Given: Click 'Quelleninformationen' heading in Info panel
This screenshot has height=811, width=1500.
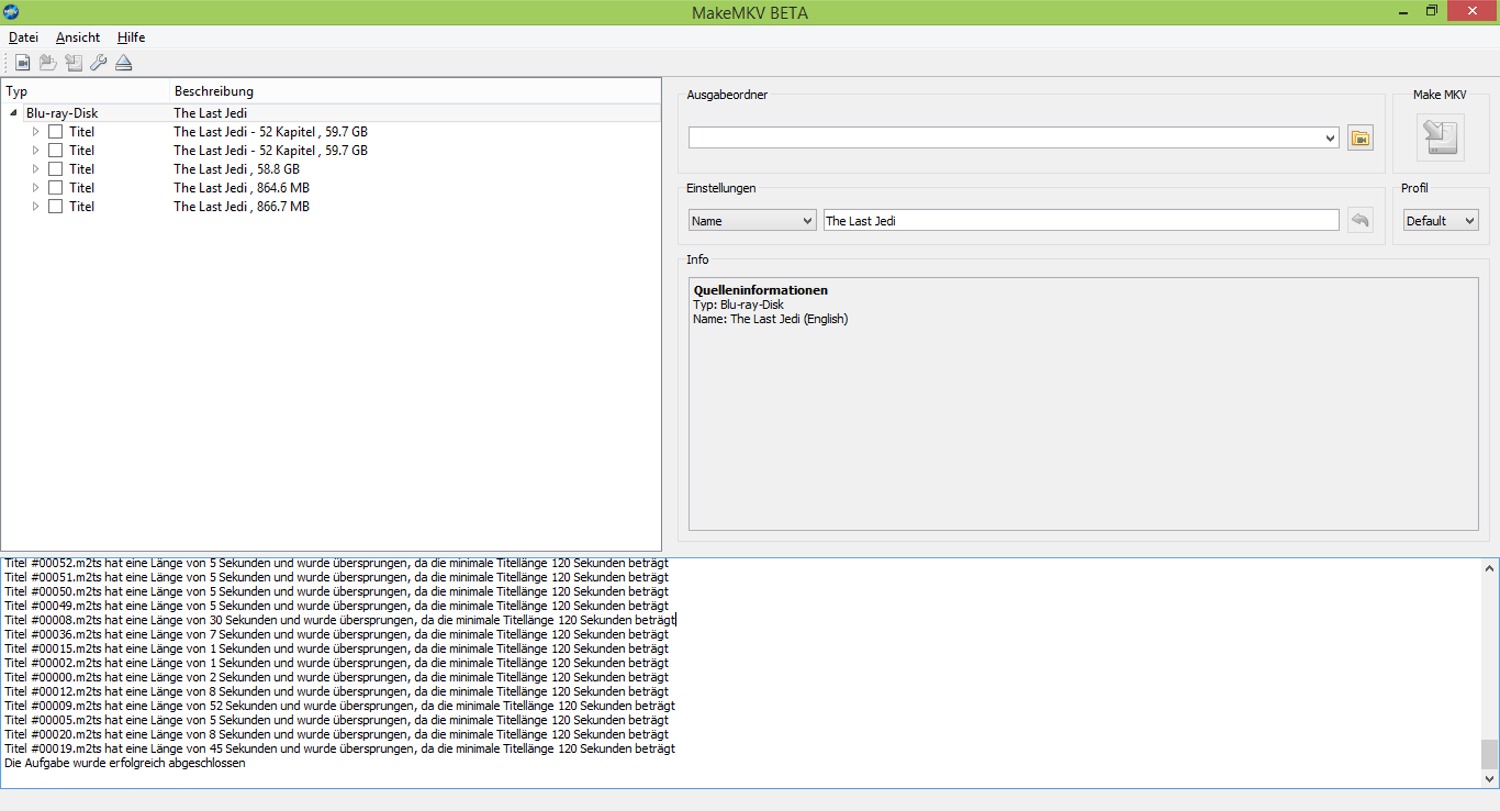Looking at the screenshot, I should coord(761,290).
